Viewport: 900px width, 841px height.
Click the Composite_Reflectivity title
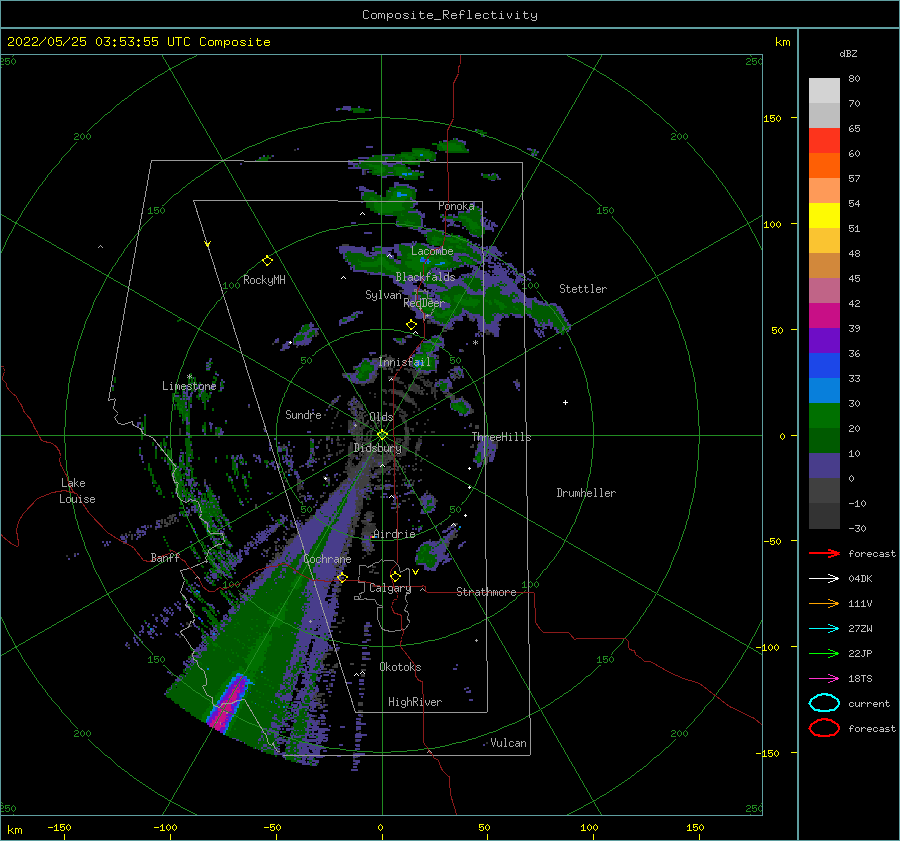click(449, 15)
